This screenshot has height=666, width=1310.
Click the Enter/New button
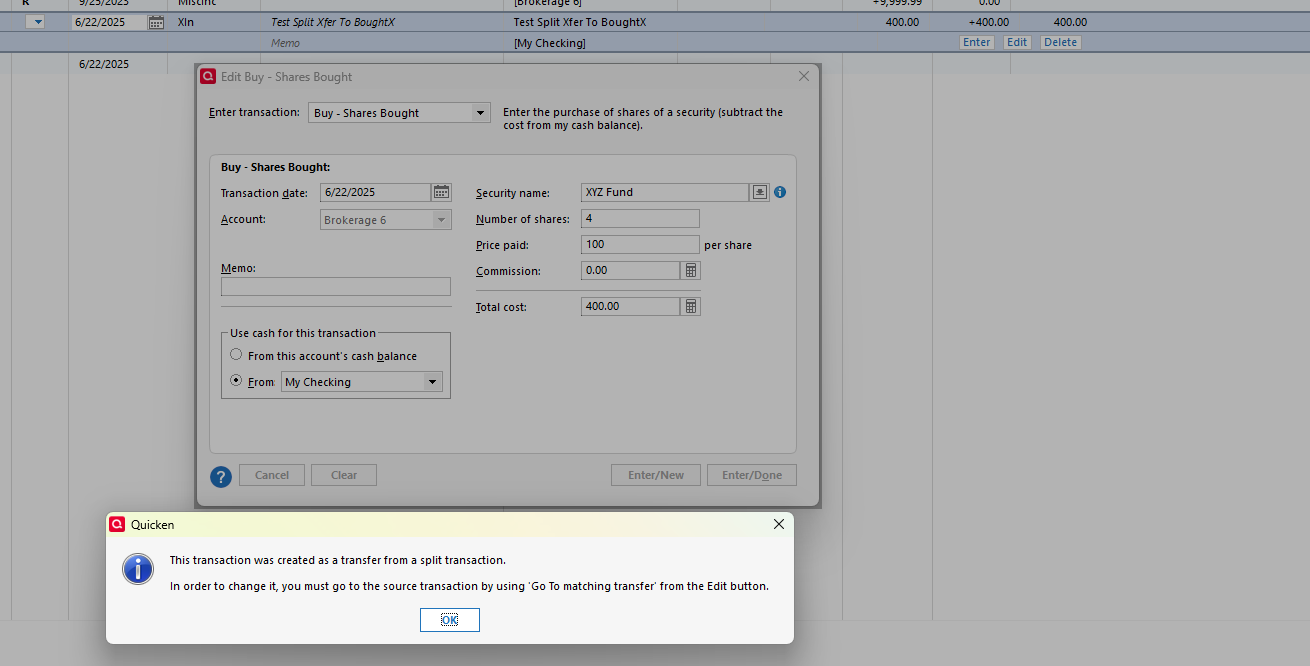tap(656, 475)
